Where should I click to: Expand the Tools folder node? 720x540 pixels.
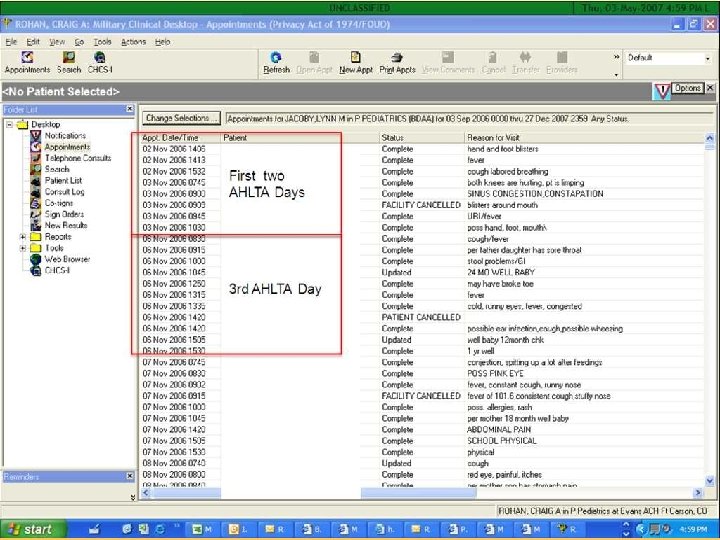point(22,248)
